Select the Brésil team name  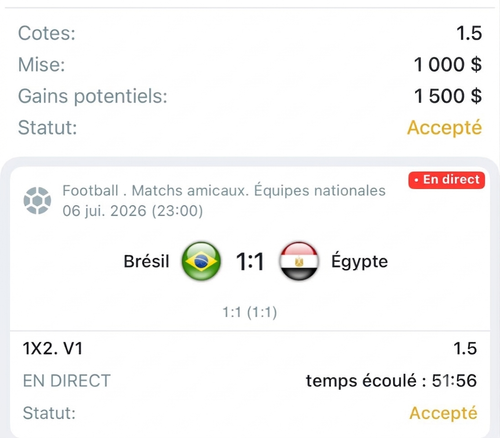[x=146, y=261]
